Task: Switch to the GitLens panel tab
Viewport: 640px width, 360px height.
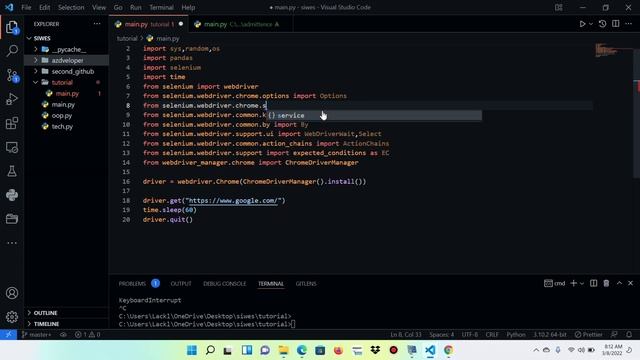Action: (306, 283)
